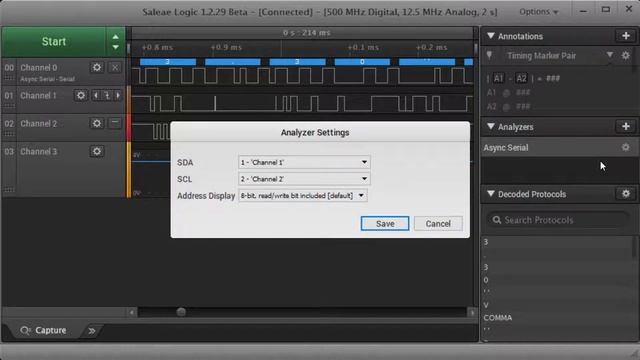Click the minus button on Channel 2
Screen dimensions: 640x360
[x=115, y=123]
